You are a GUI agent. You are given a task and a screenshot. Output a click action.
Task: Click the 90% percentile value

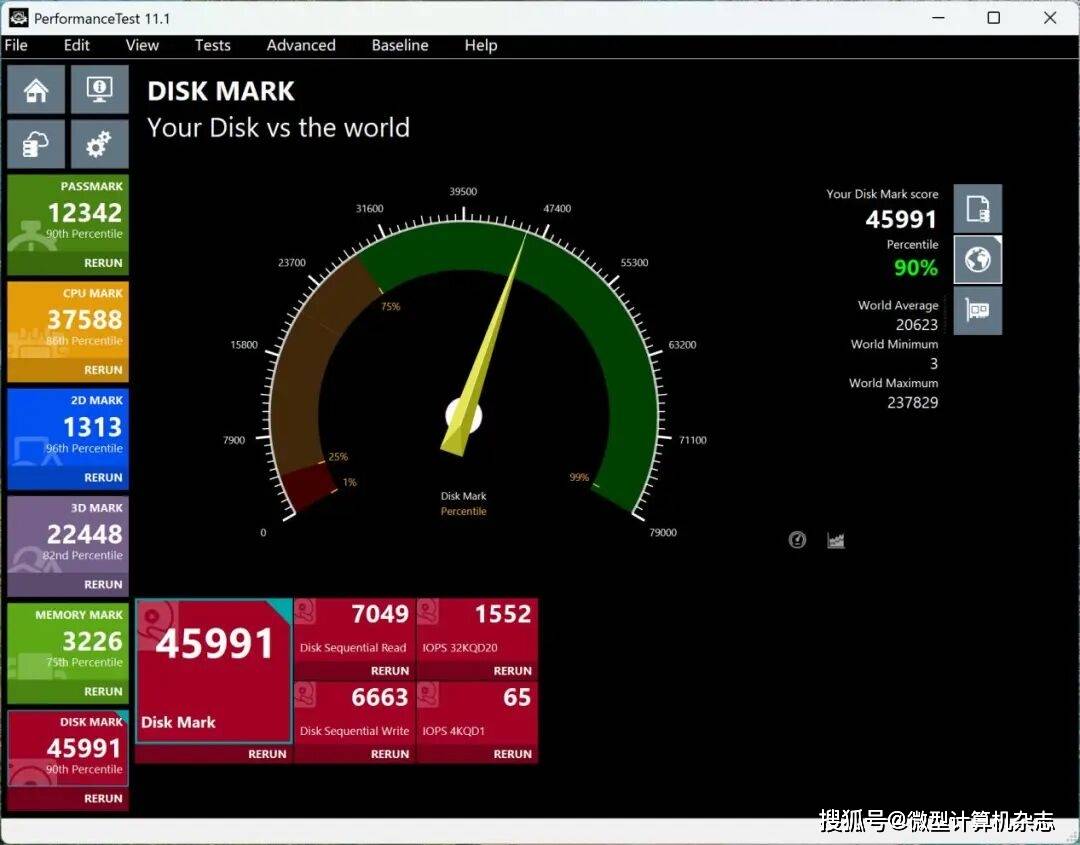(916, 267)
